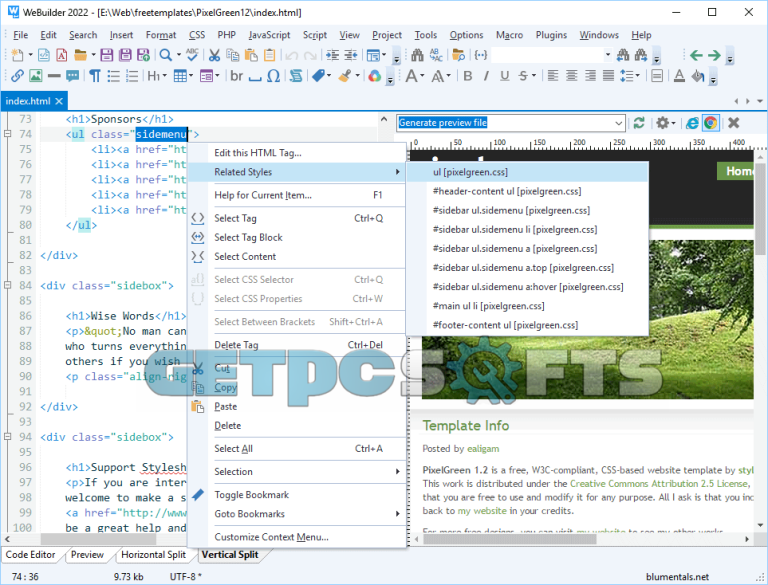Switch preview to Chrome browser
768x585 pixels.
coord(710,122)
